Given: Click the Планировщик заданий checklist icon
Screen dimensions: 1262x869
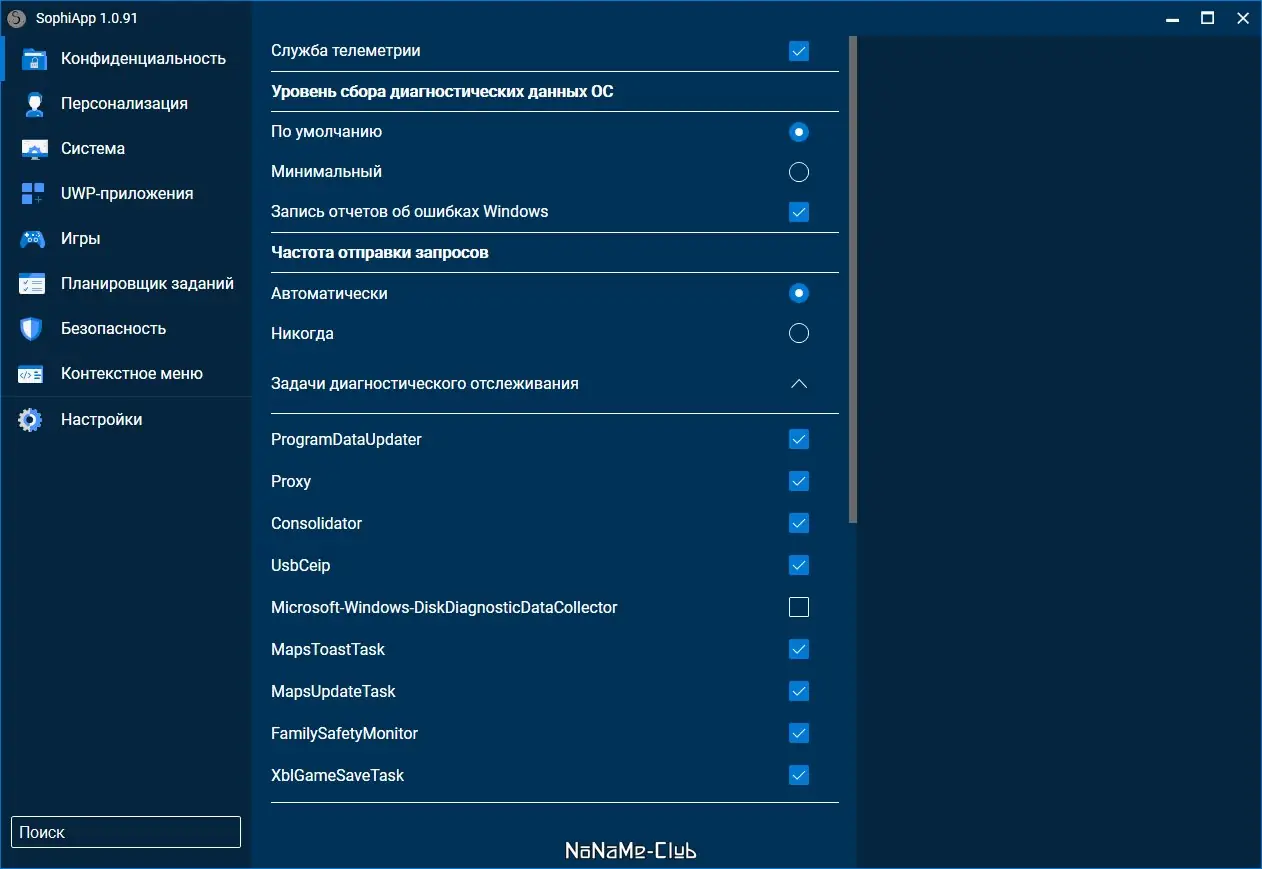Looking at the screenshot, I should pyautogui.click(x=33, y=284).
